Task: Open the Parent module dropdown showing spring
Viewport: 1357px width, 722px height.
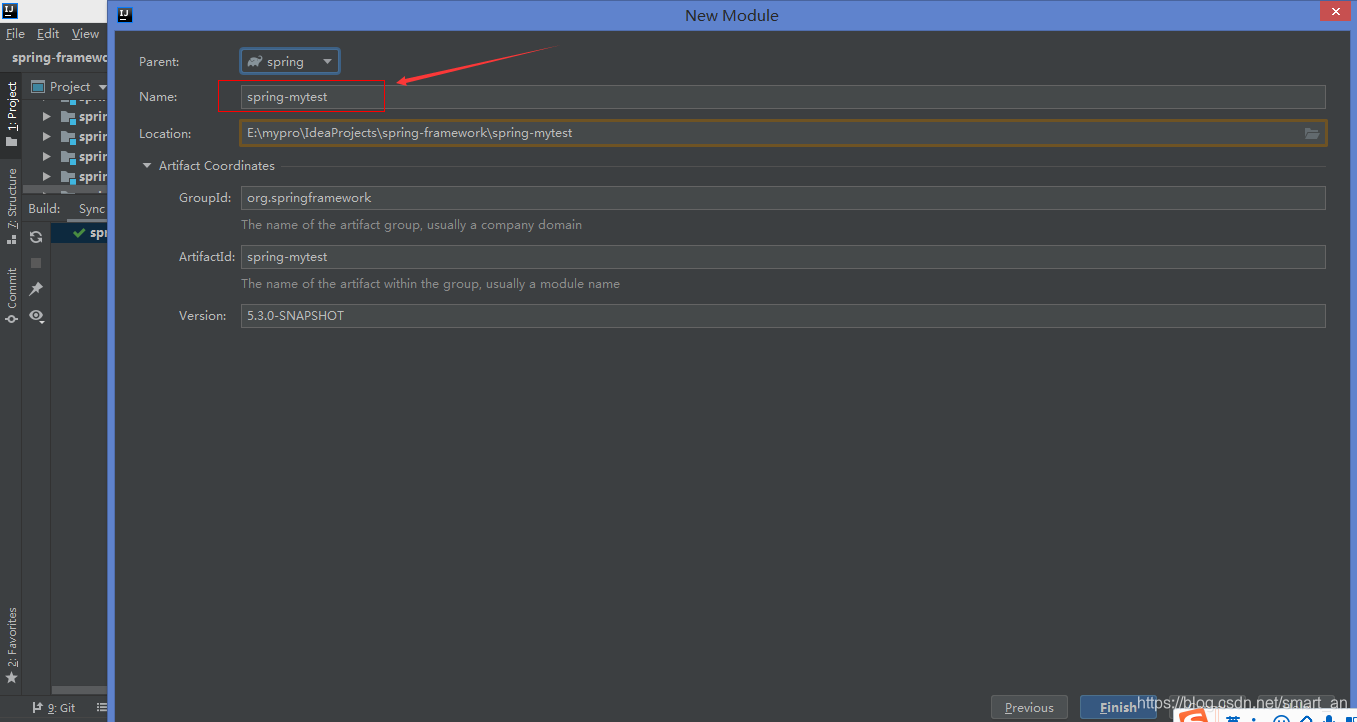Action: pos(290,61)
